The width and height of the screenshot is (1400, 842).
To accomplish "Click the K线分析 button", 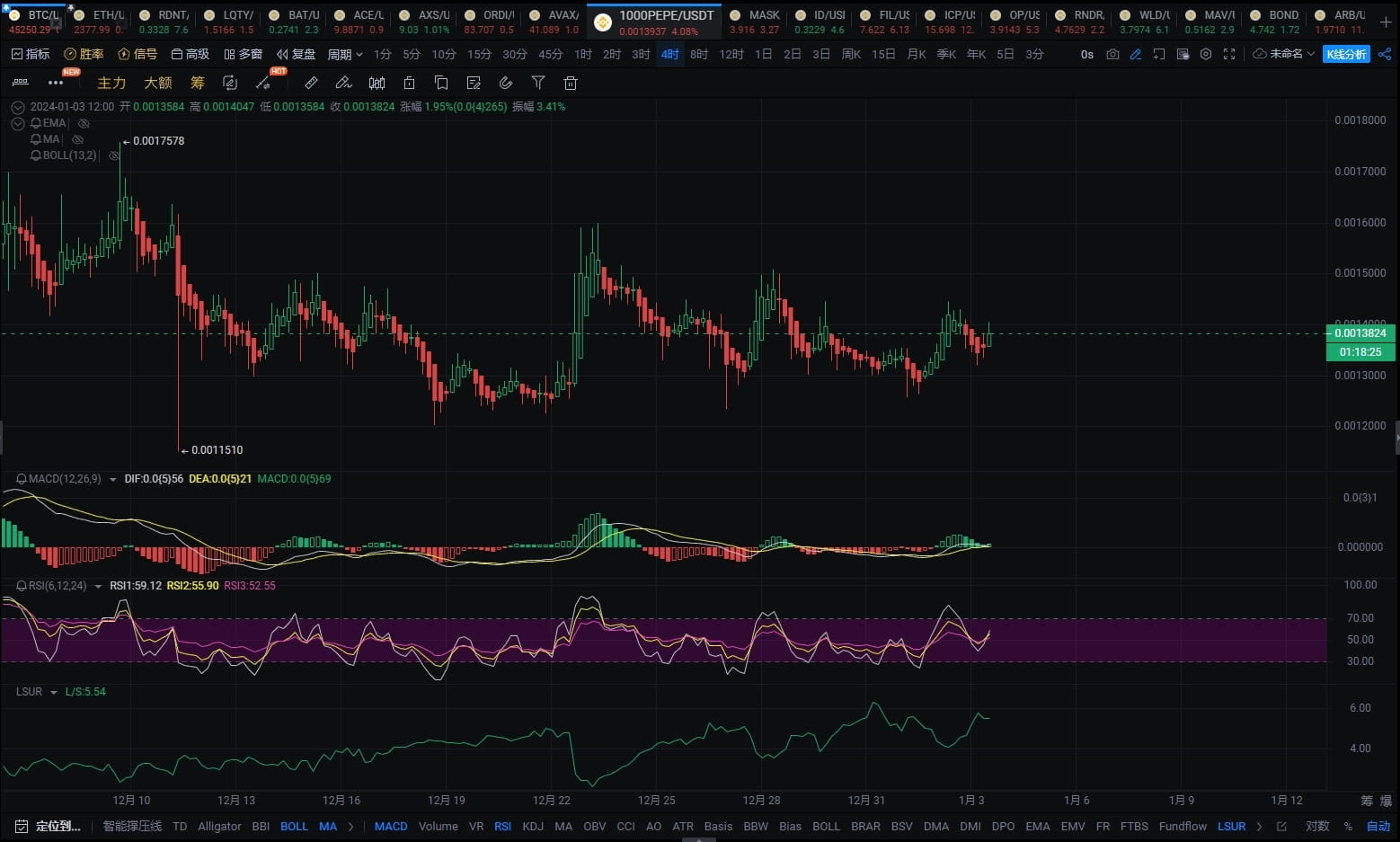I will point(1345,55).
